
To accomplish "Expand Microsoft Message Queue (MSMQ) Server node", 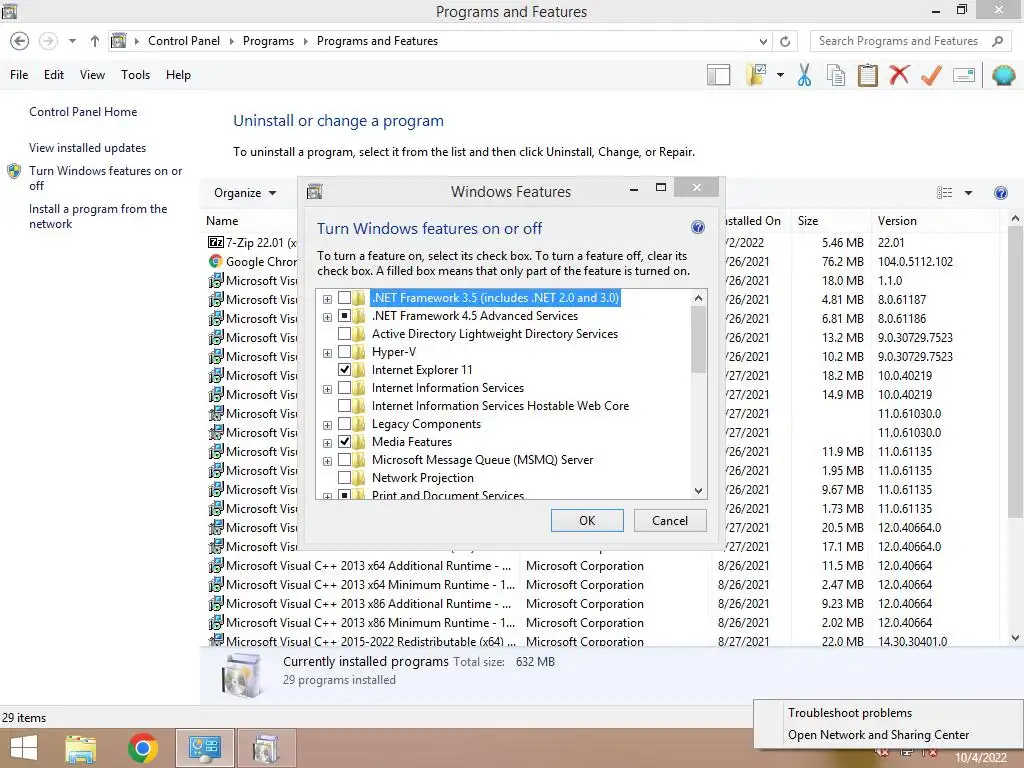I will click(x=327, y=461).
